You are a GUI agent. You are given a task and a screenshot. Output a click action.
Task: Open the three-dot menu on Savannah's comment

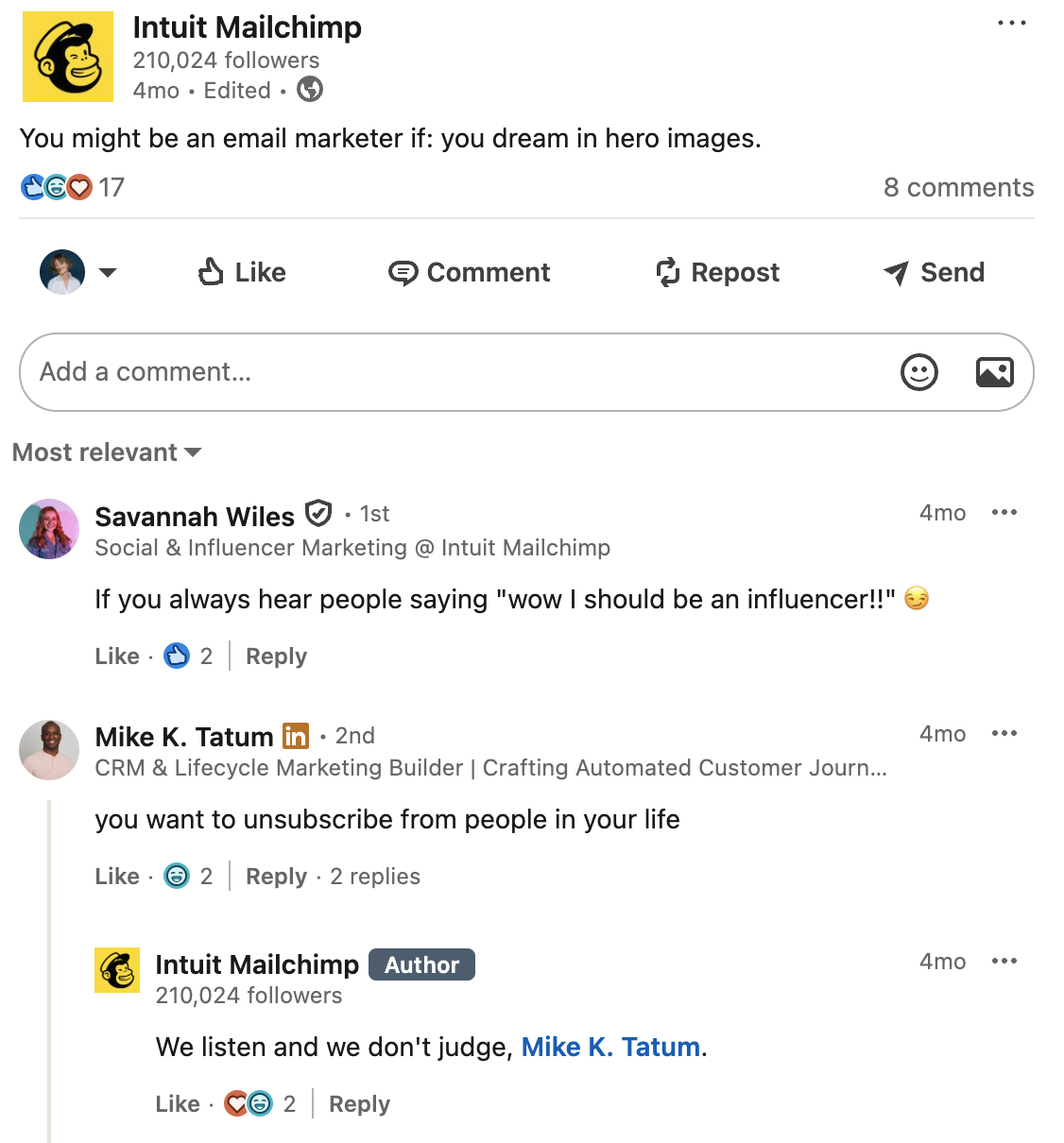1004,512
